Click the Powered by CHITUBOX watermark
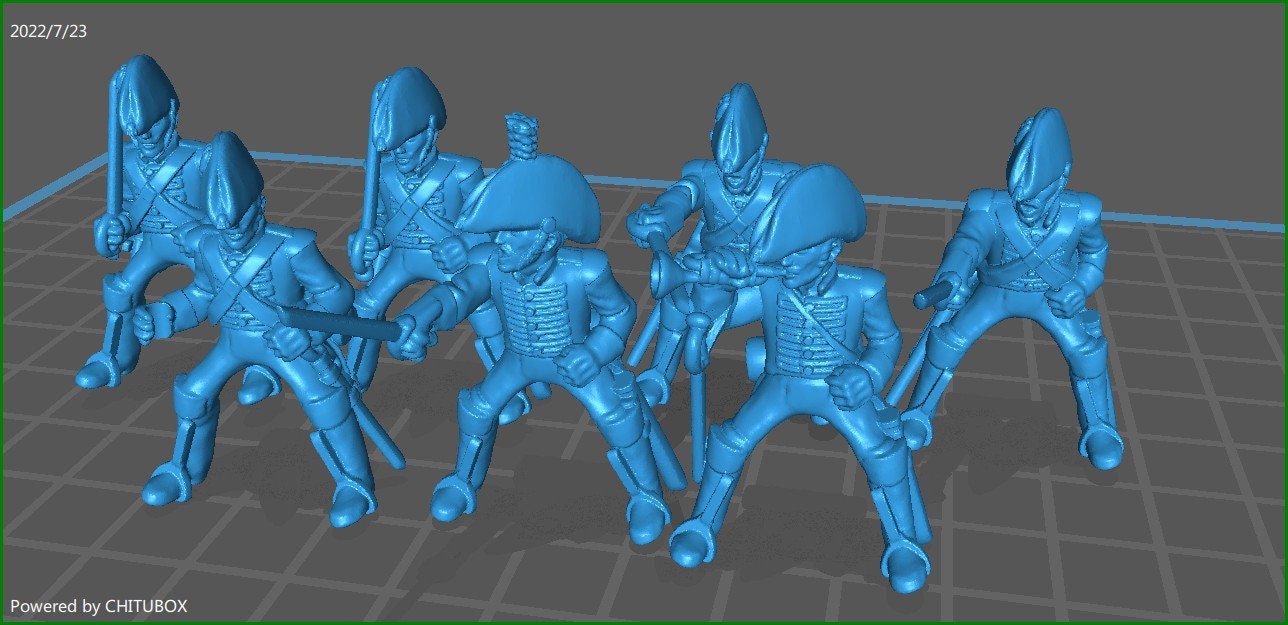 coord(98,605)
